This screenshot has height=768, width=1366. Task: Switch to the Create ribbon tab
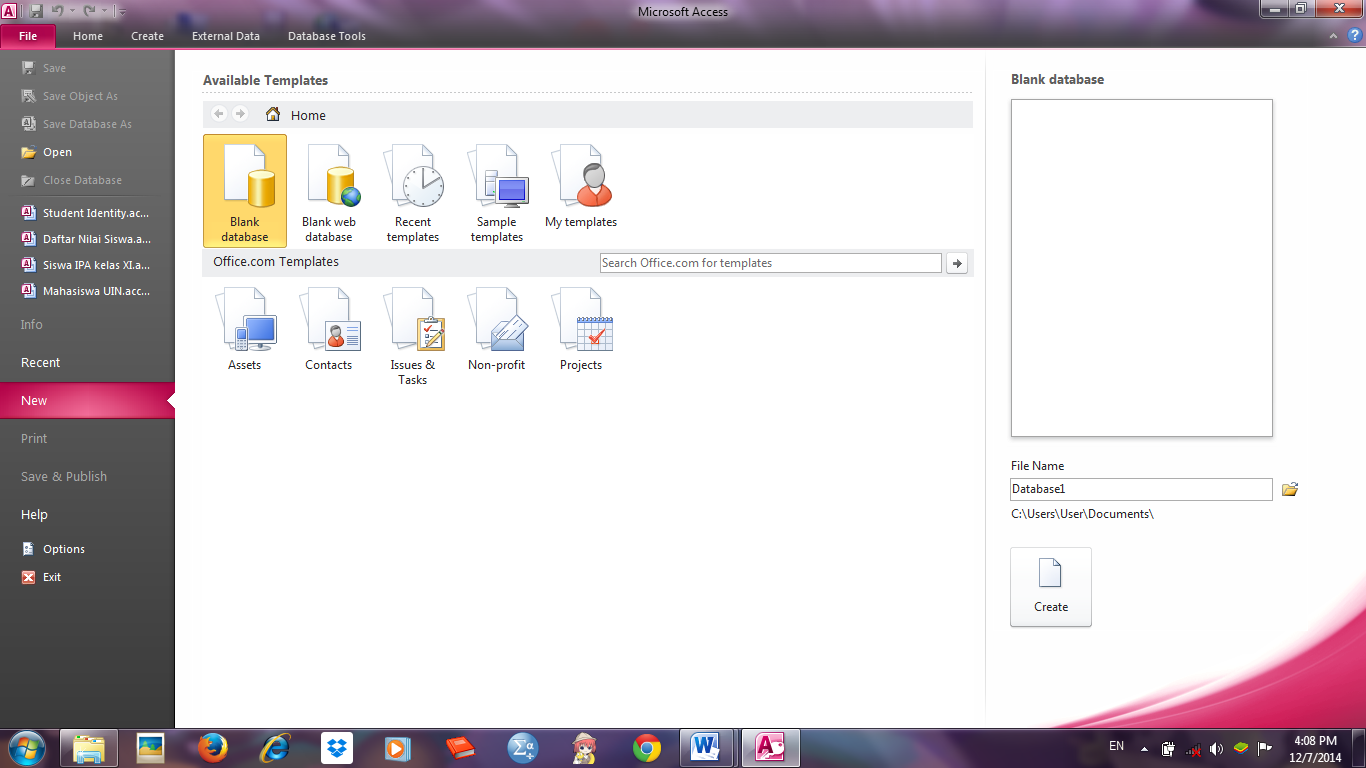pos(147,36)
